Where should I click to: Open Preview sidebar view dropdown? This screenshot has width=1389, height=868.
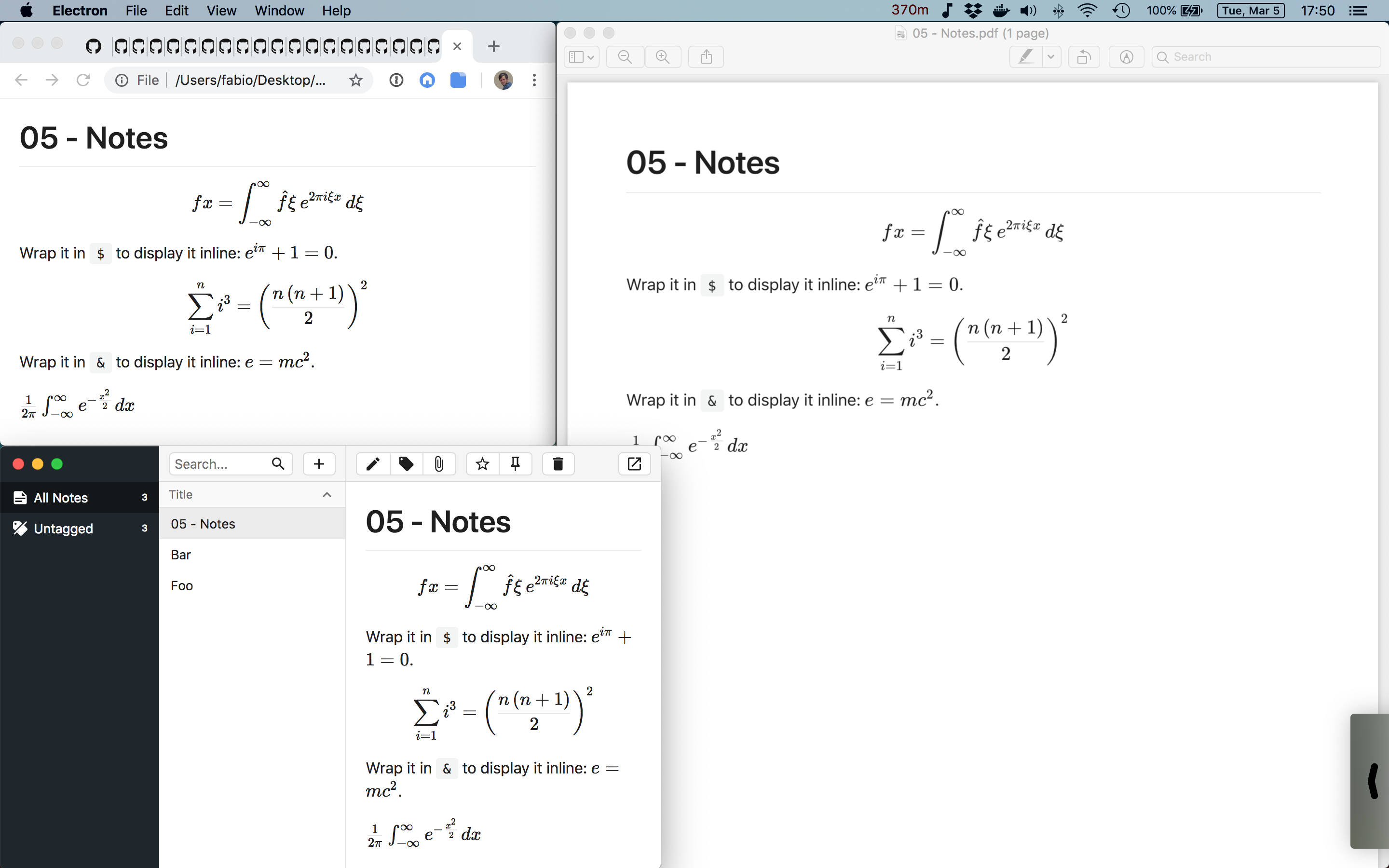582,57
